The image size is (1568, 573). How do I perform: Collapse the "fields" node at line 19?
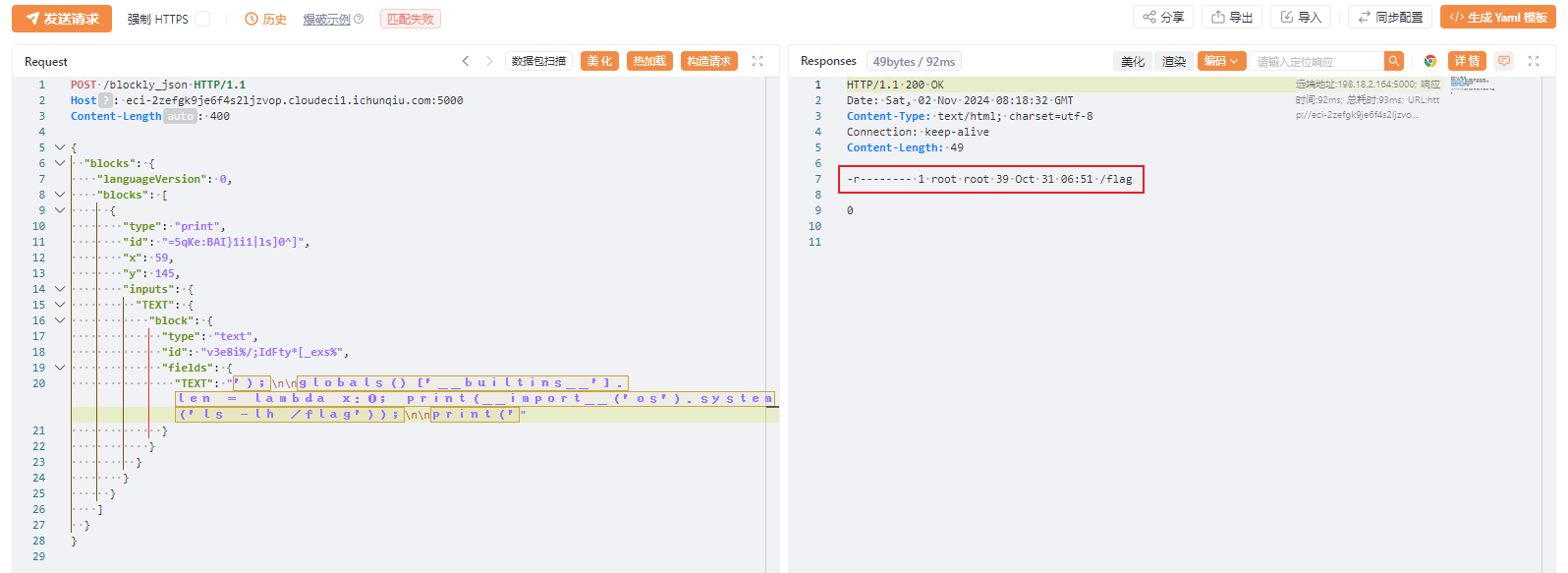click(60, 368)
